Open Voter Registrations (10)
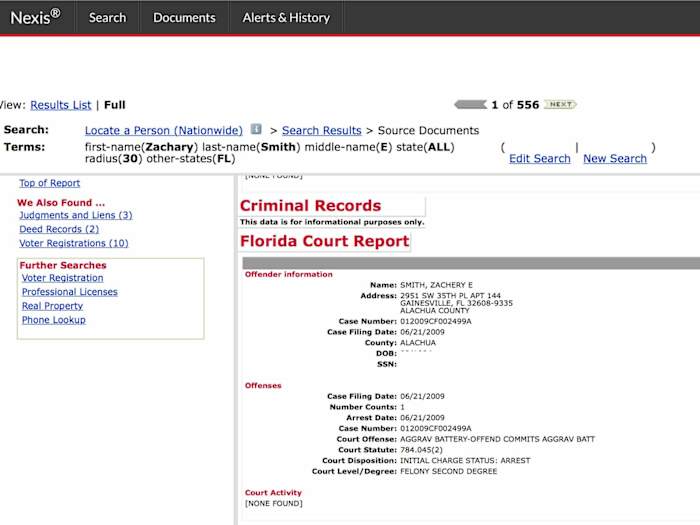 pos(74,243)
